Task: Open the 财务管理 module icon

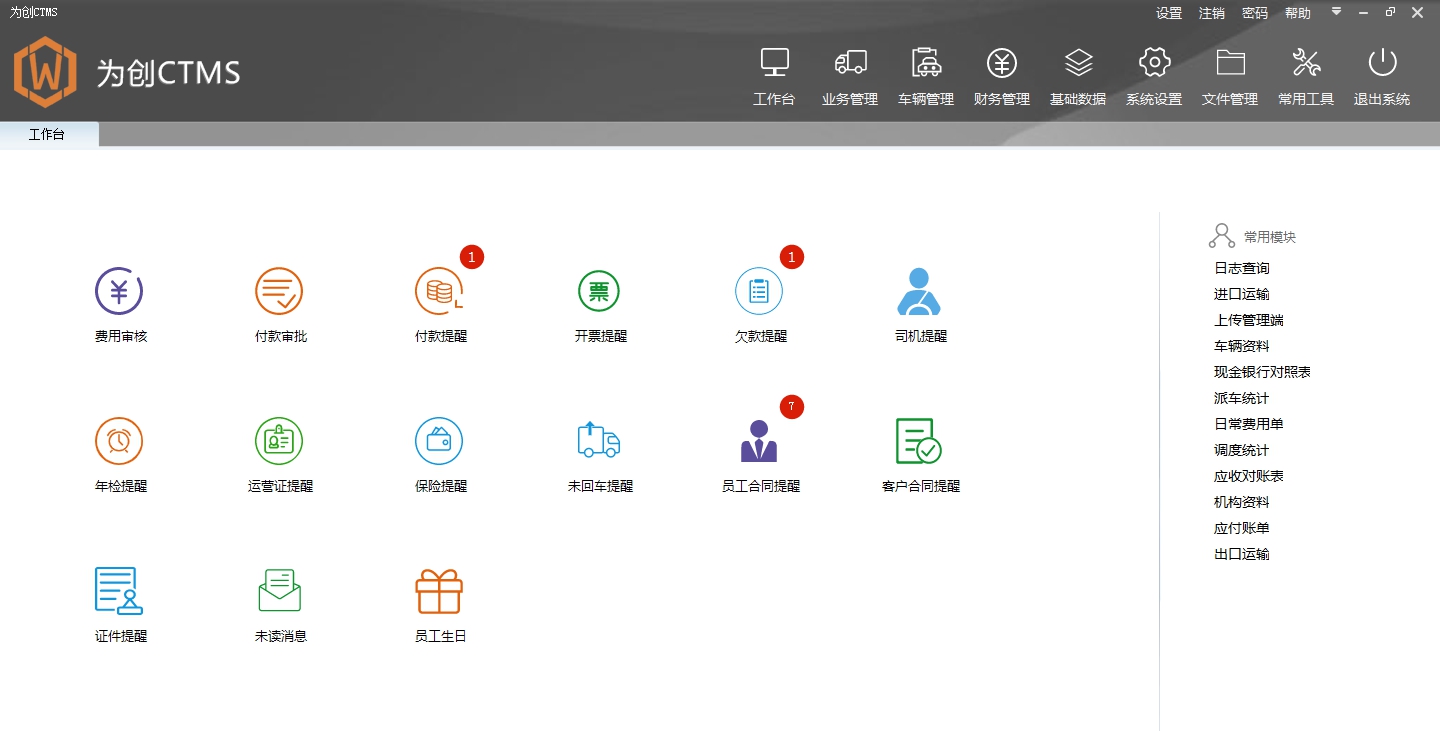Action: coord(1001,75)
